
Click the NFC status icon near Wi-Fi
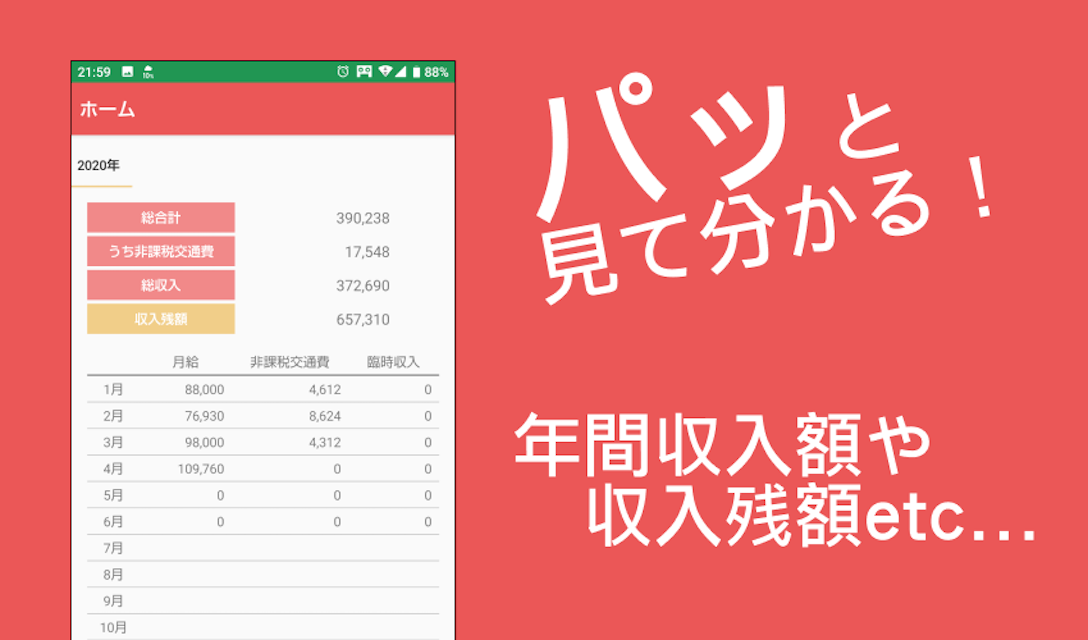pyautogui.click(x=364, y=69)
